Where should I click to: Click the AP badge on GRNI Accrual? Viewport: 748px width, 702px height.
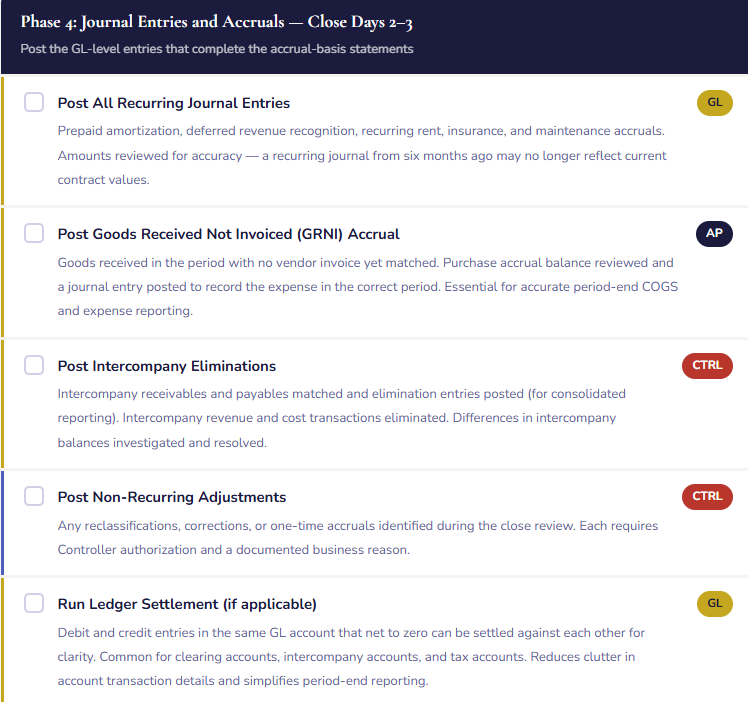point(714,234)
